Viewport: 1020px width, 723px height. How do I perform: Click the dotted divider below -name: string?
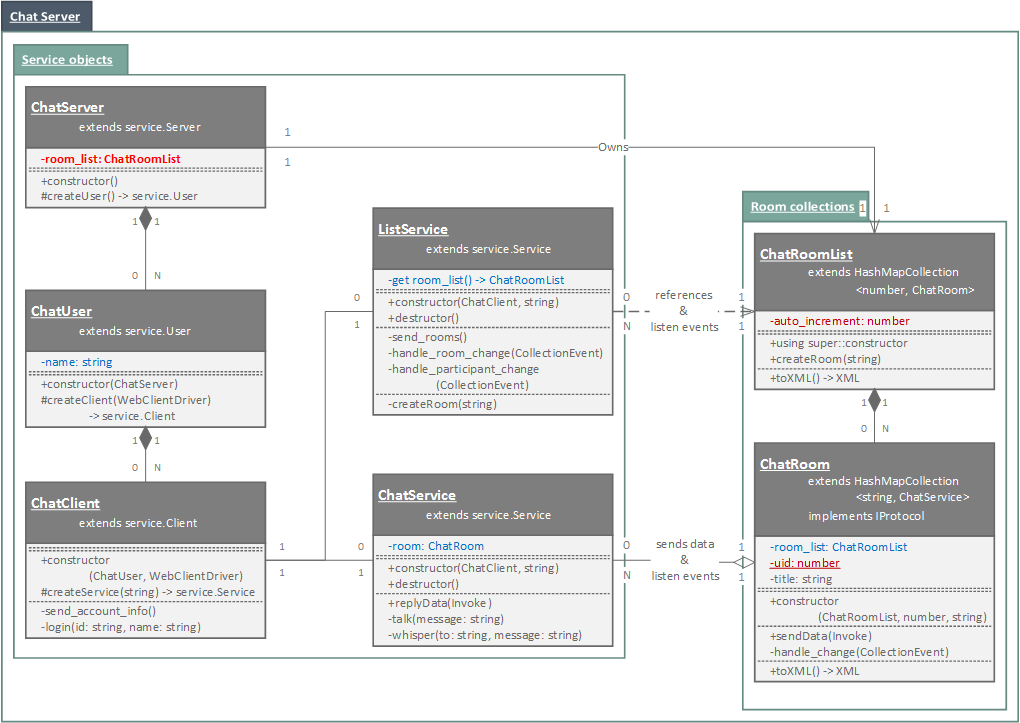[145, 373]
